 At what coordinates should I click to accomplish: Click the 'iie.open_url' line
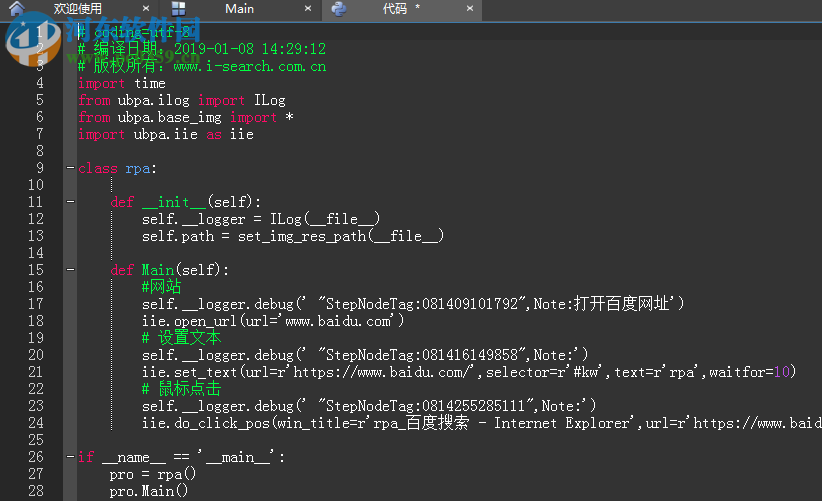tap(273, 321)
